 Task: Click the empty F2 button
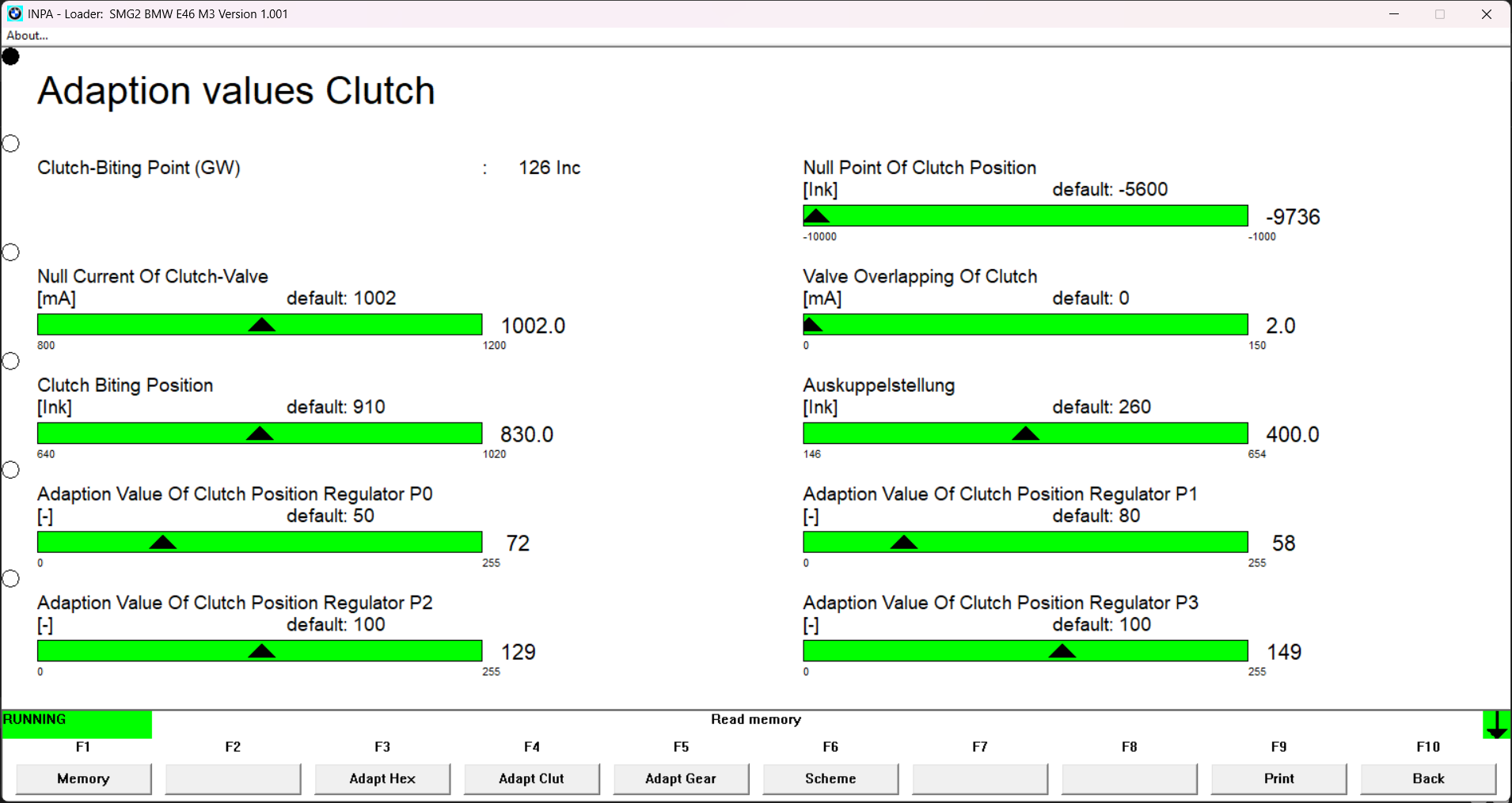(233, 778)
